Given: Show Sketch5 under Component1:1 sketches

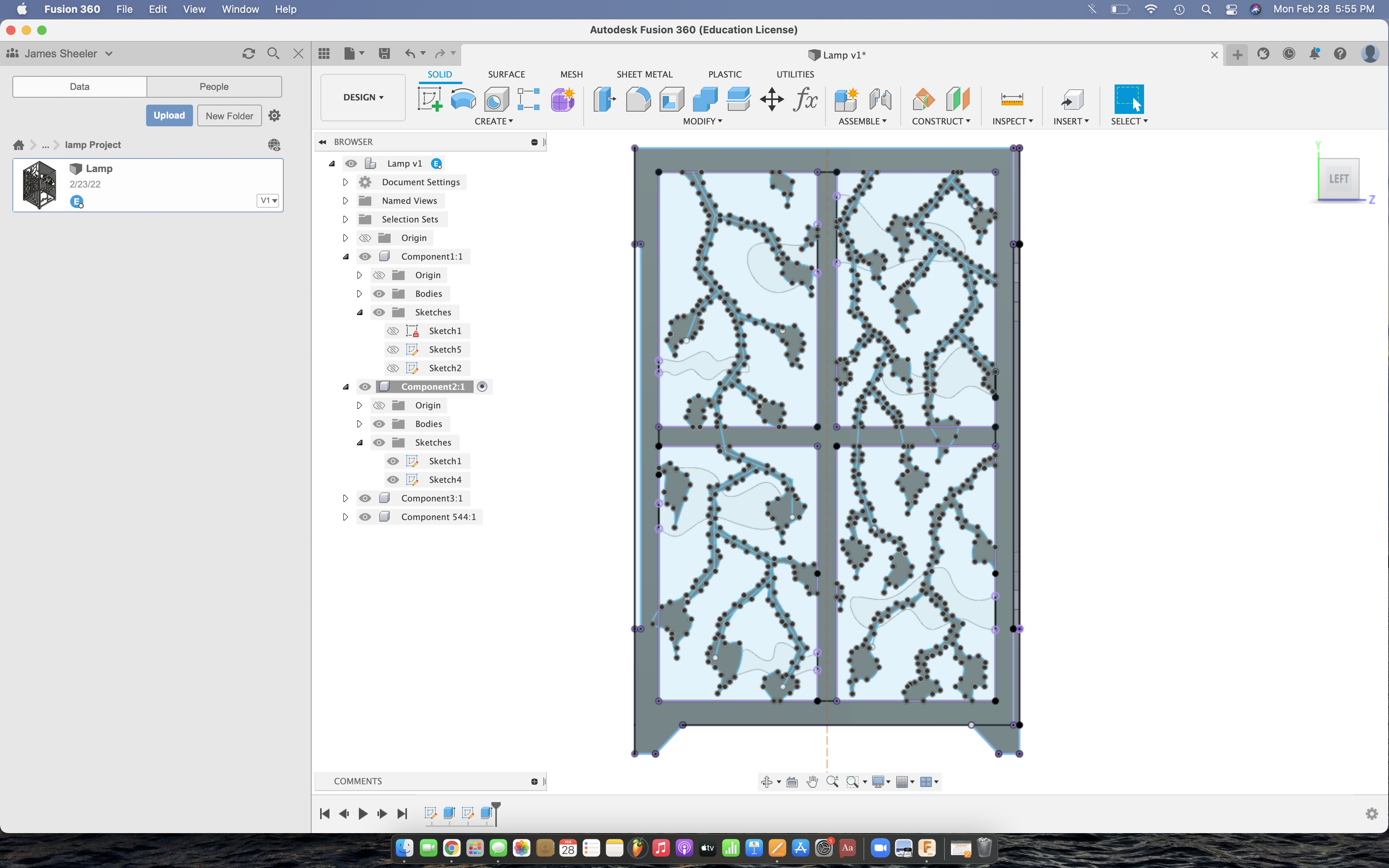Looking at the screenshot, I should (393, 349).
